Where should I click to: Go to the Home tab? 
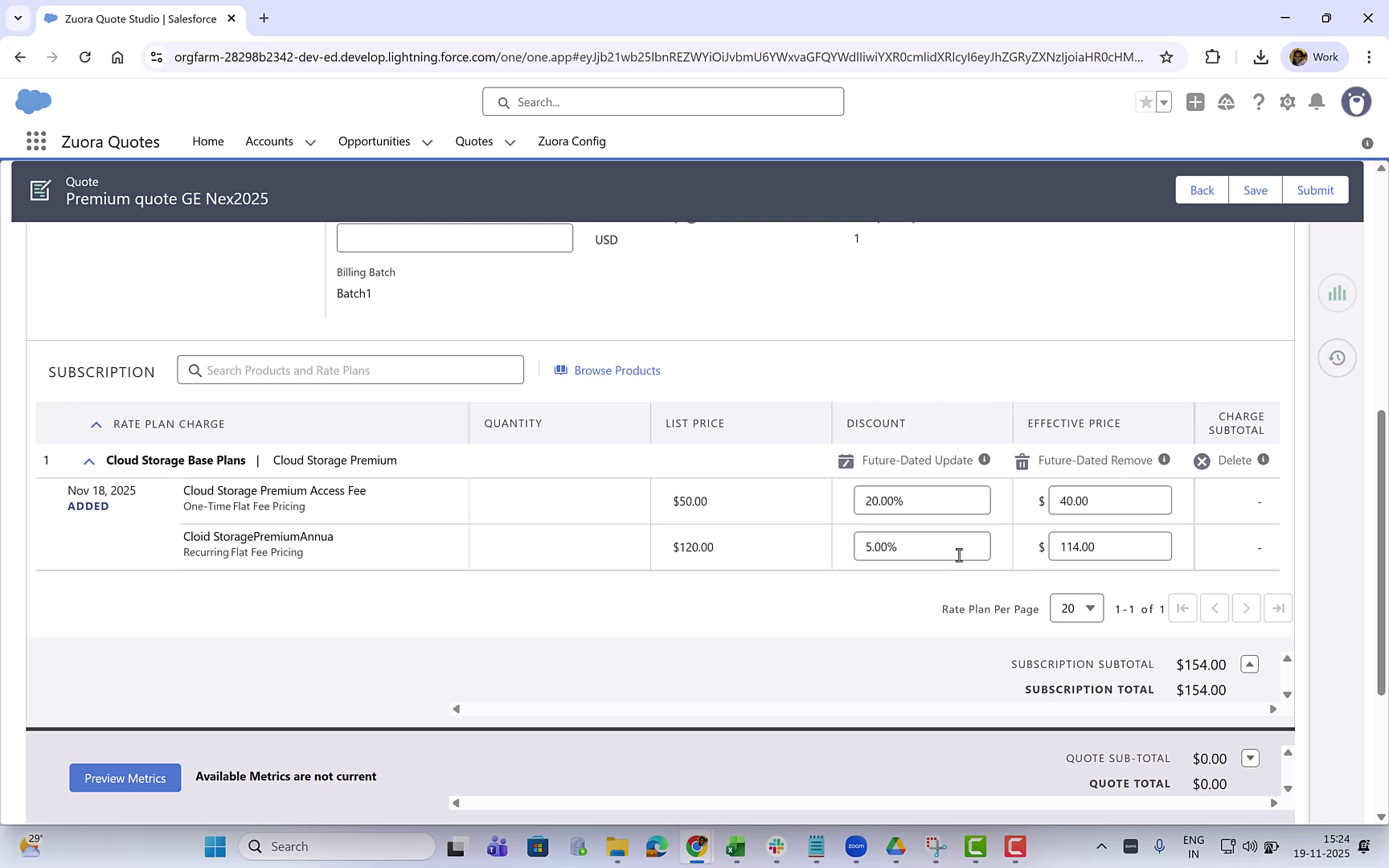207,141
